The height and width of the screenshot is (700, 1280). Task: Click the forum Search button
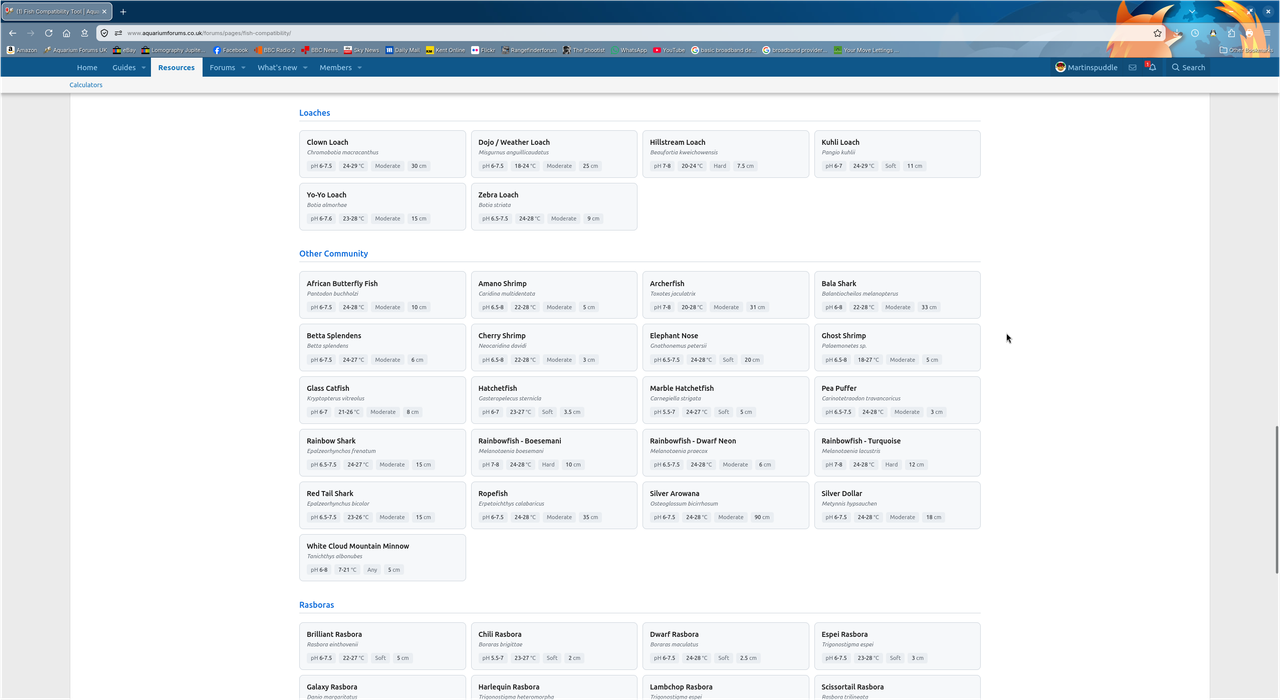click(x=1188, y=67)
